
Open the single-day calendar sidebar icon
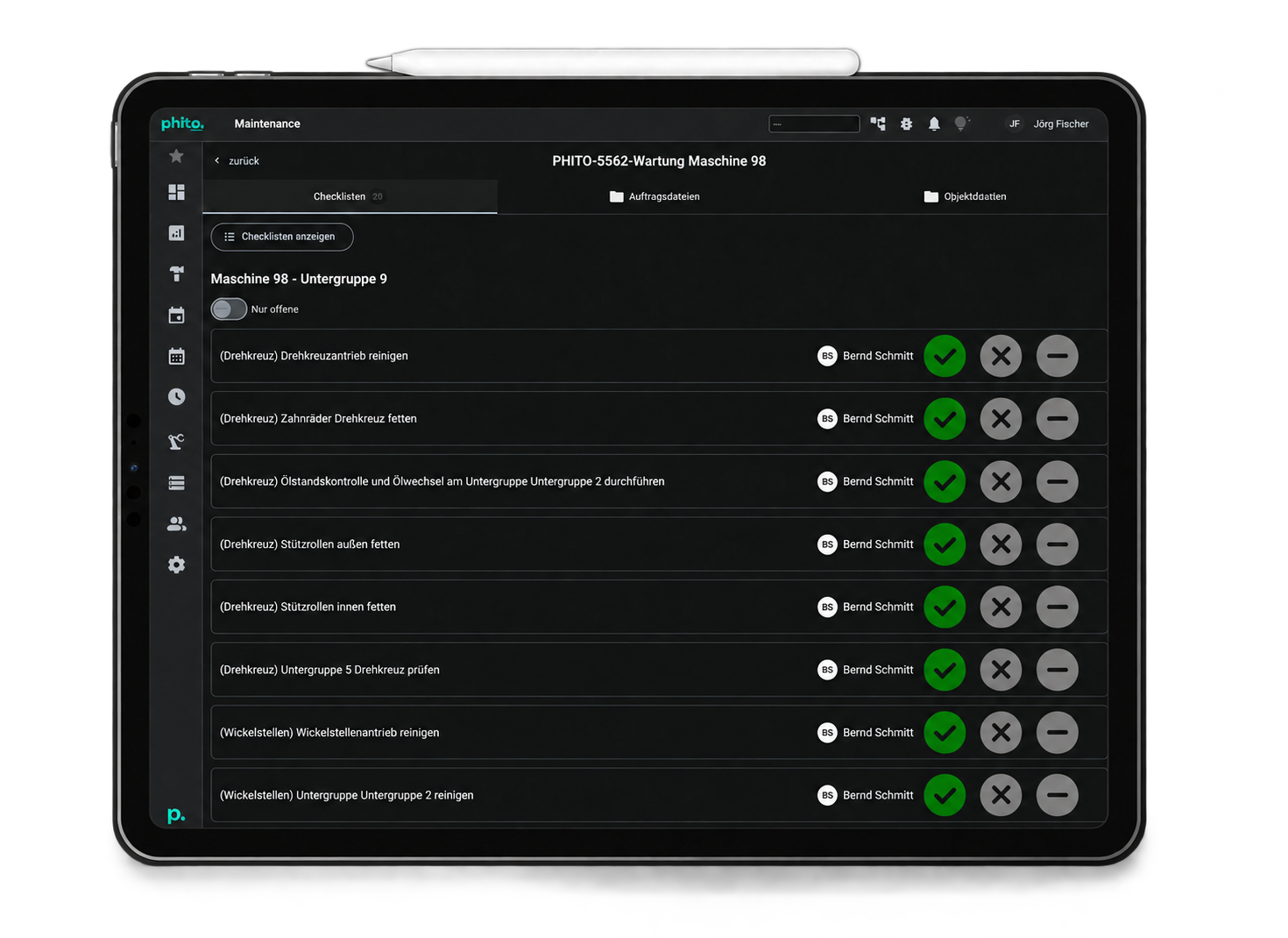(176, 315)
